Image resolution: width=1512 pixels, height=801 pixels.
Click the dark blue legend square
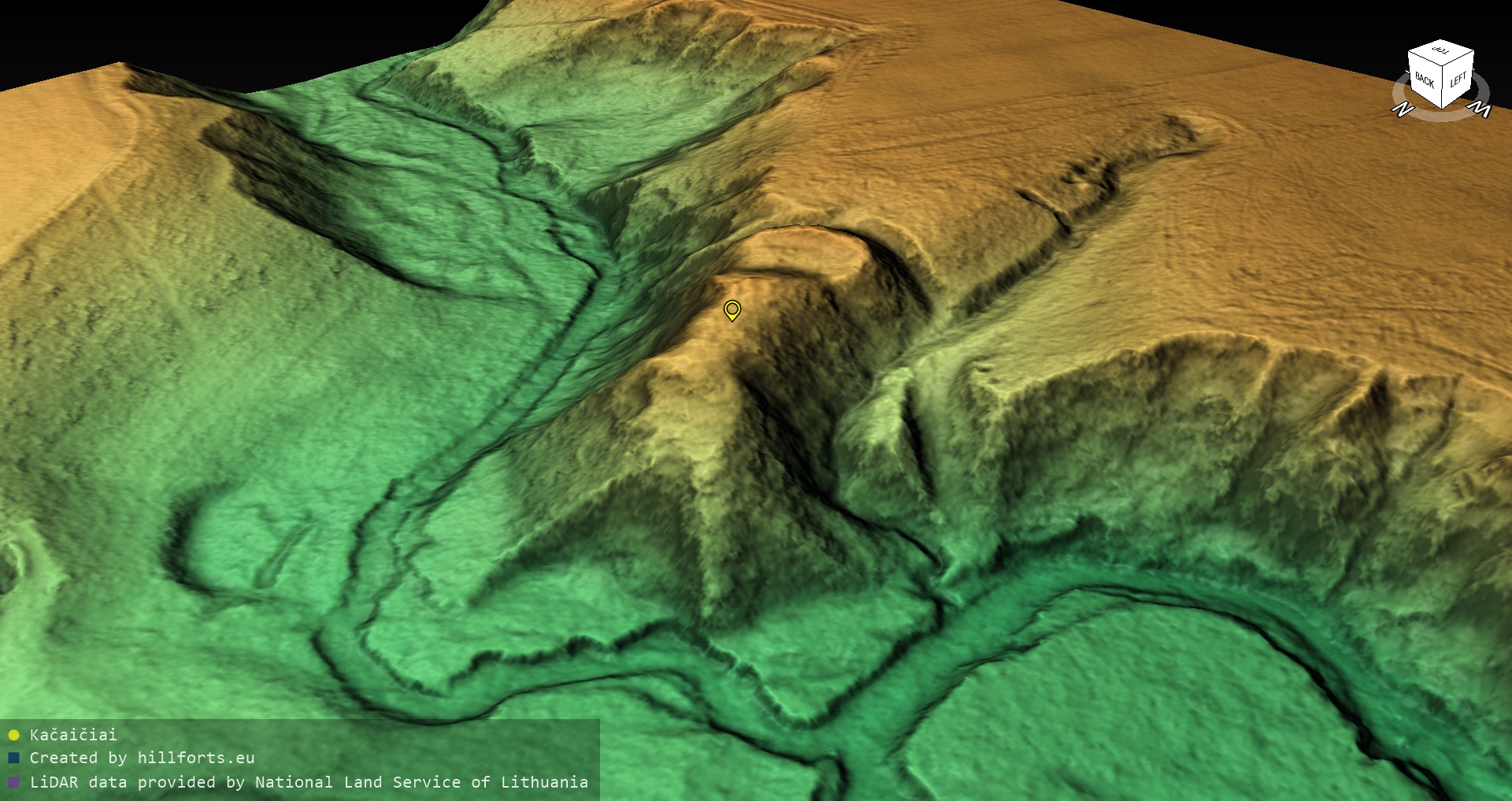coord(13,758)
